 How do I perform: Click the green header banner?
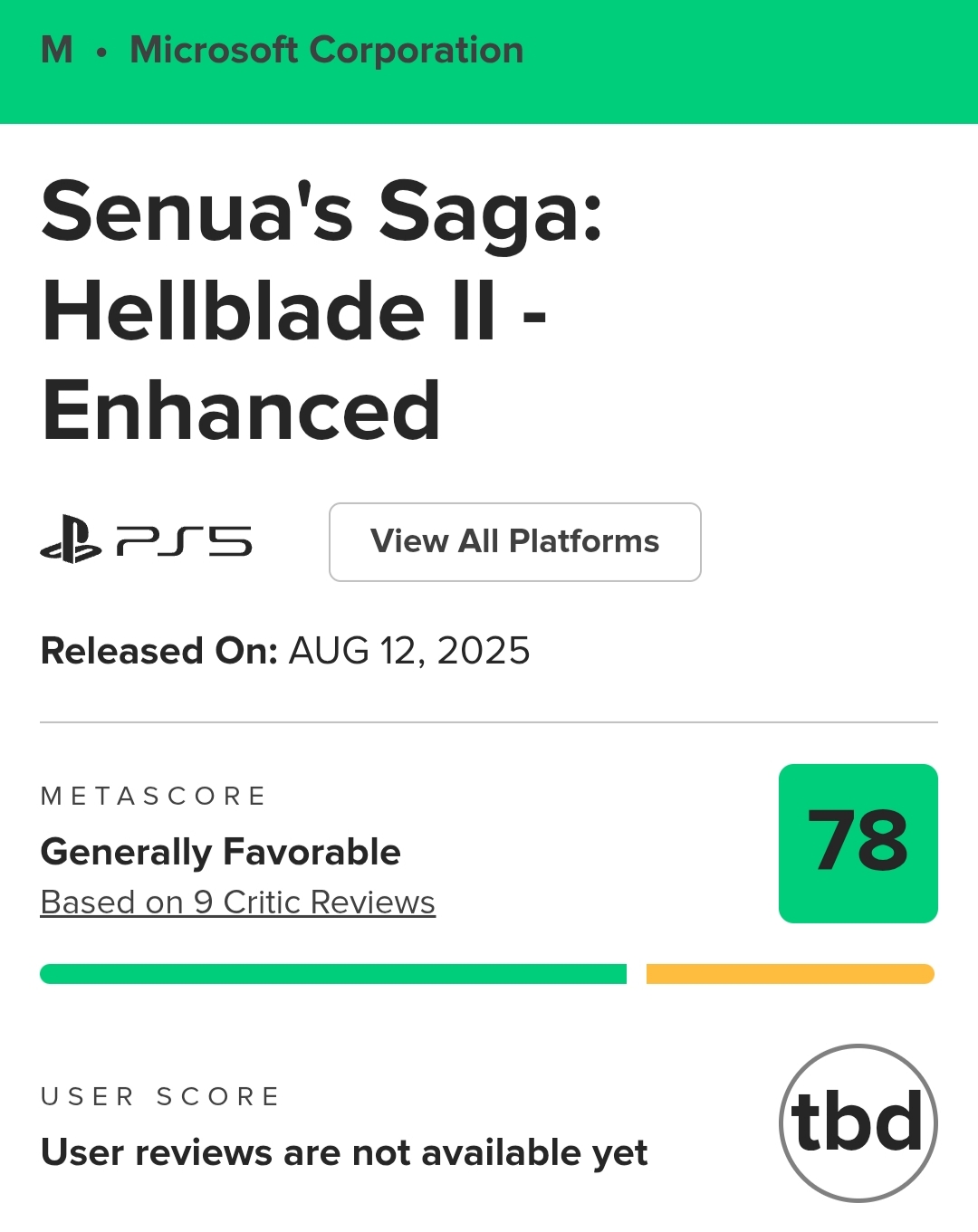[489, 62]
